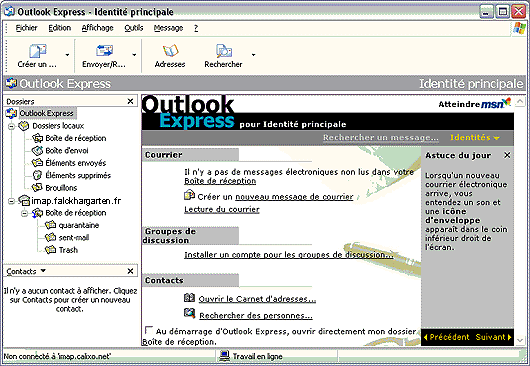
Task: Click the Atteindre msn link
Action: pyautogui.click(x=475, y=104)
